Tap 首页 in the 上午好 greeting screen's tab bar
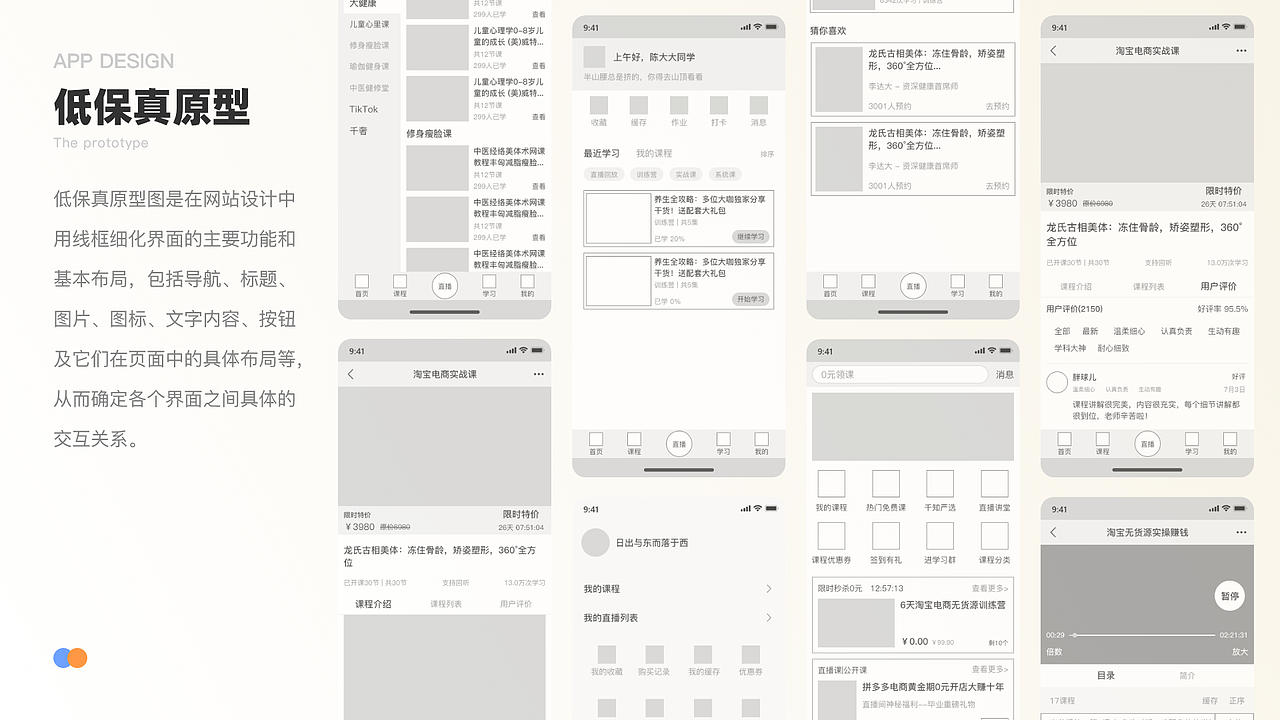Image resolution: width=1280 pixels, height=720 pixels. point(596,444)
